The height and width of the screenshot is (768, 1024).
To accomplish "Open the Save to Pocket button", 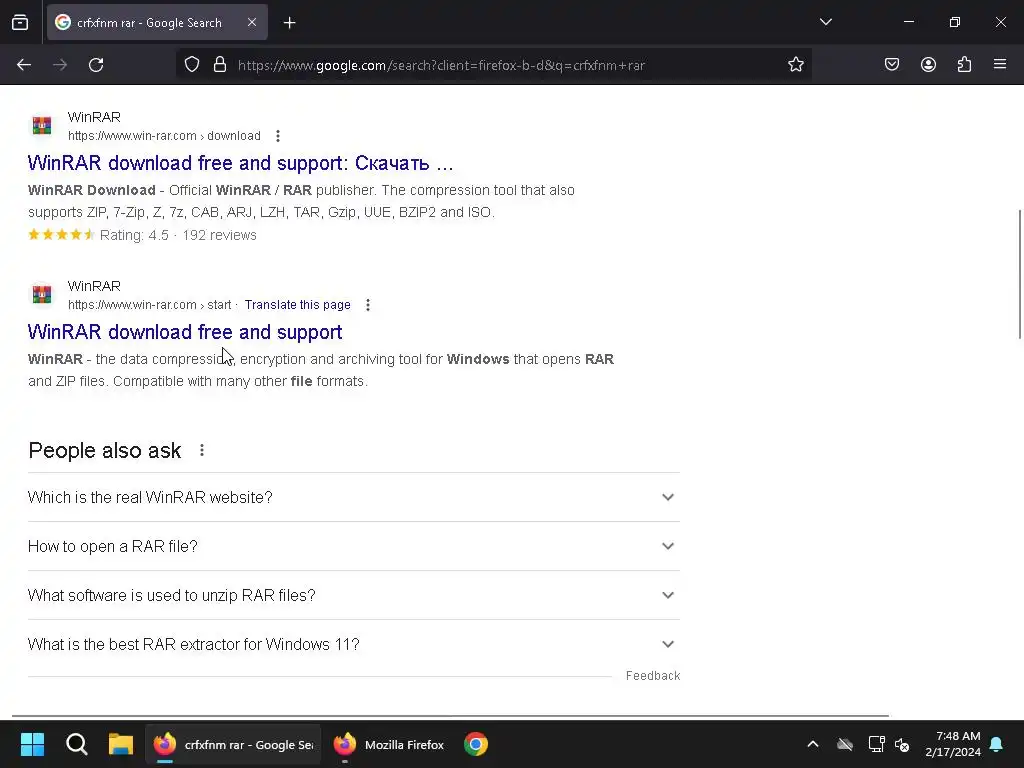I will tap(892, 65).
